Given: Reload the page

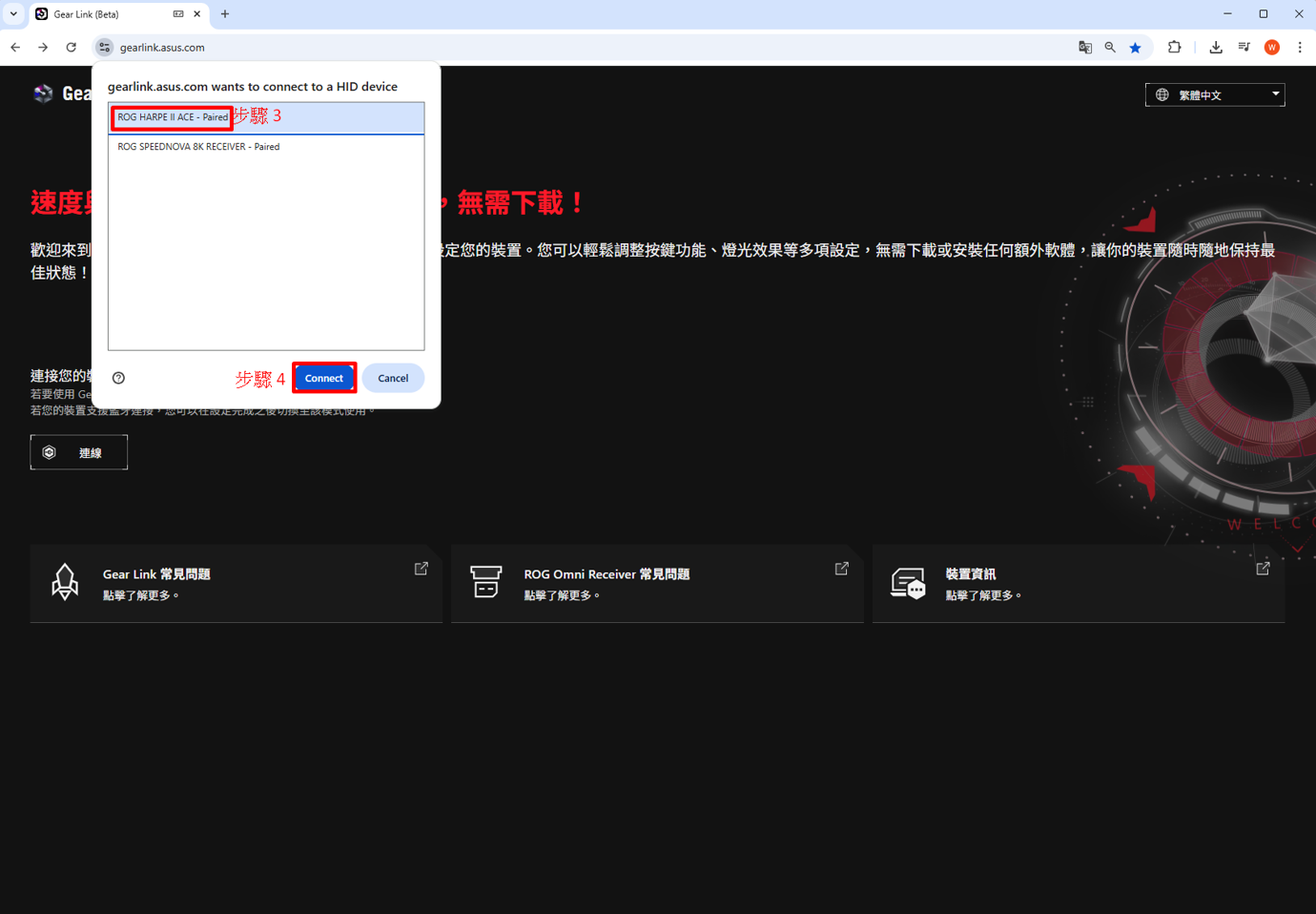Looking at the screenshot, I should tap(71, 47).
